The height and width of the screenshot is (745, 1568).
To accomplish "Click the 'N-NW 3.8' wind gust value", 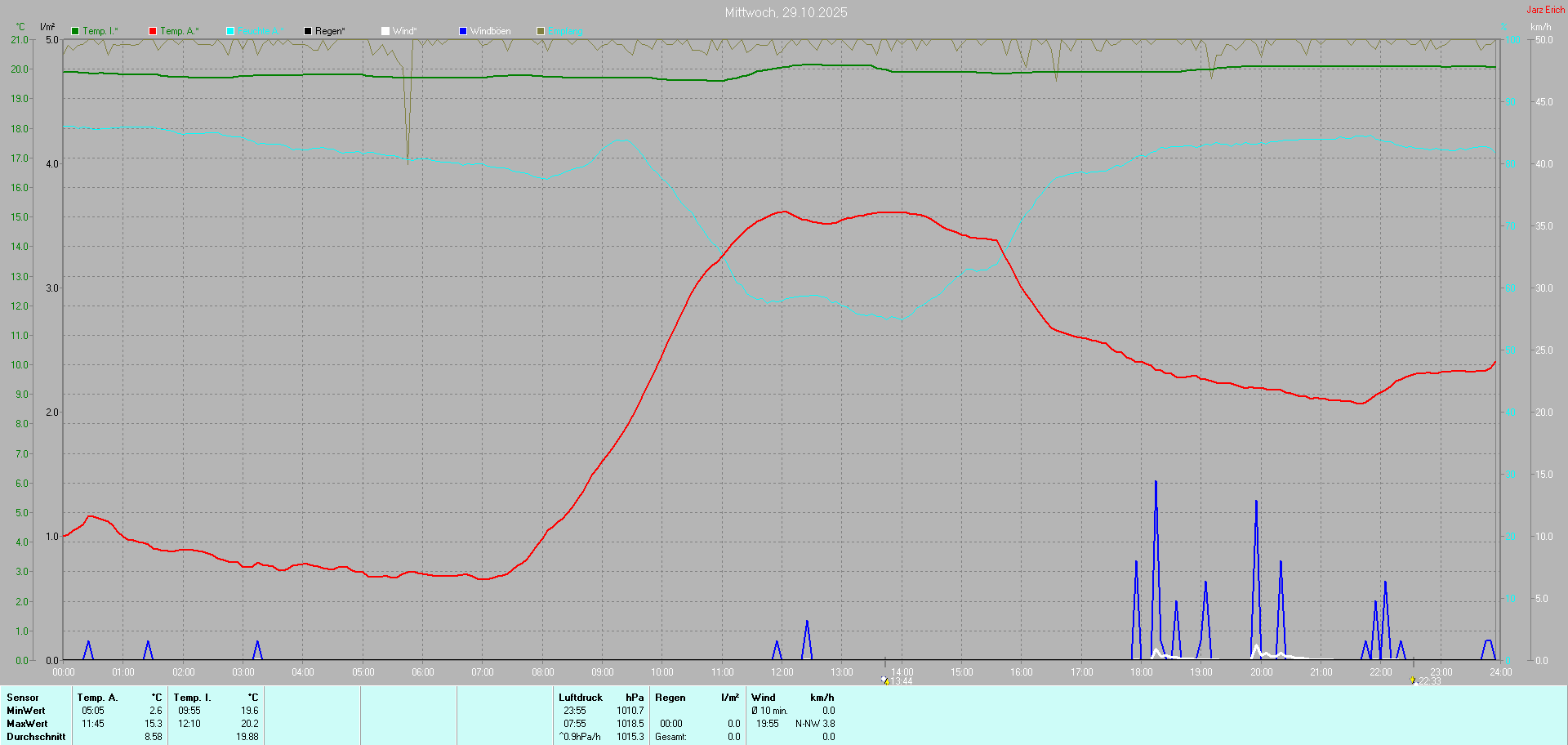I will 815,724.
